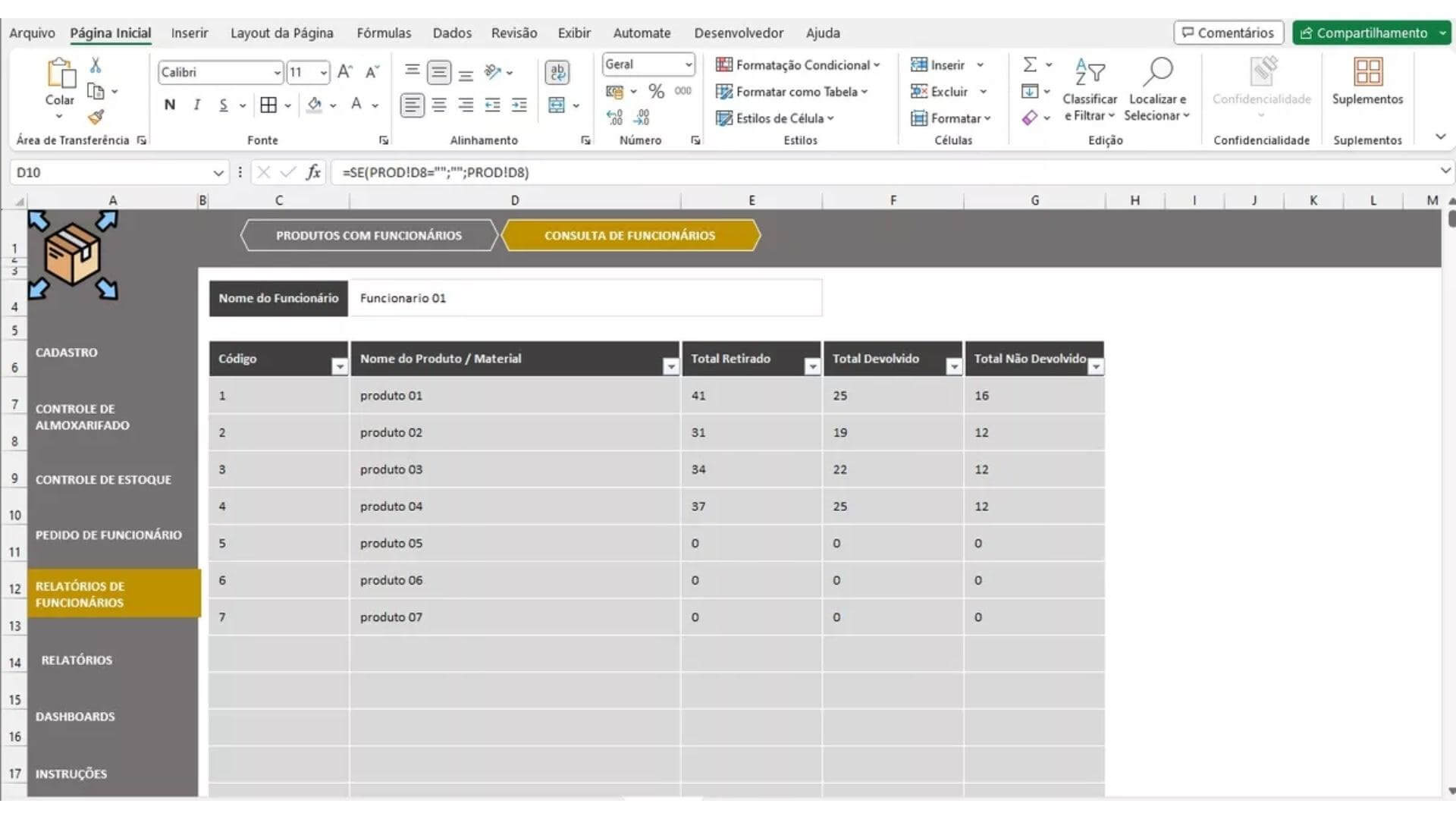Toggle bold N formatting

pyautogui.click(x=170, y=105)
